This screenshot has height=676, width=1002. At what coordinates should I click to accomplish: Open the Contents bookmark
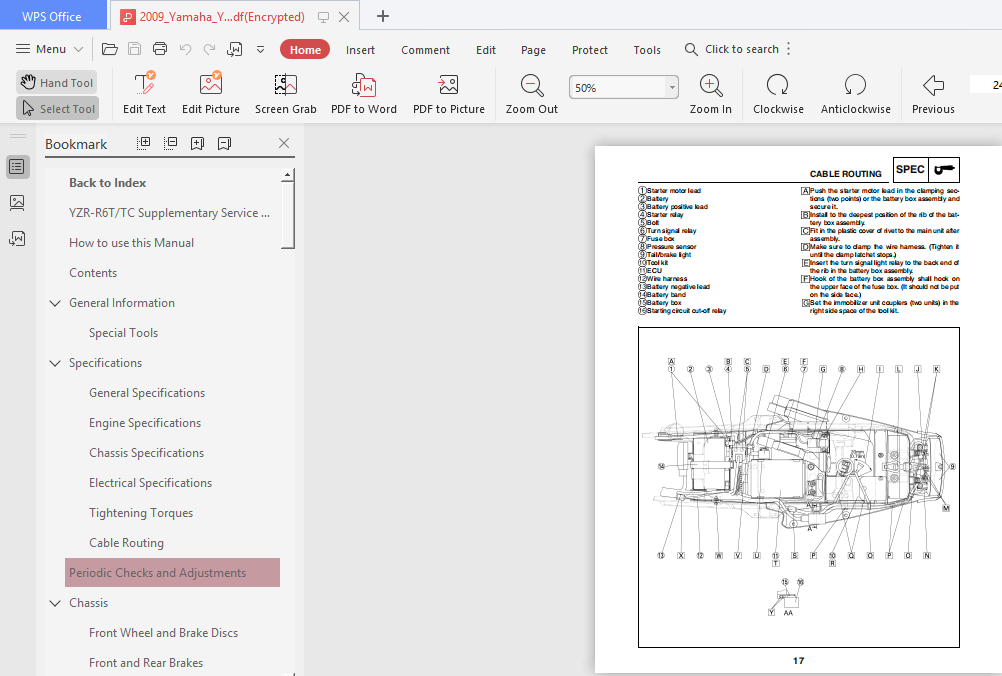click(x=93, y=273)
